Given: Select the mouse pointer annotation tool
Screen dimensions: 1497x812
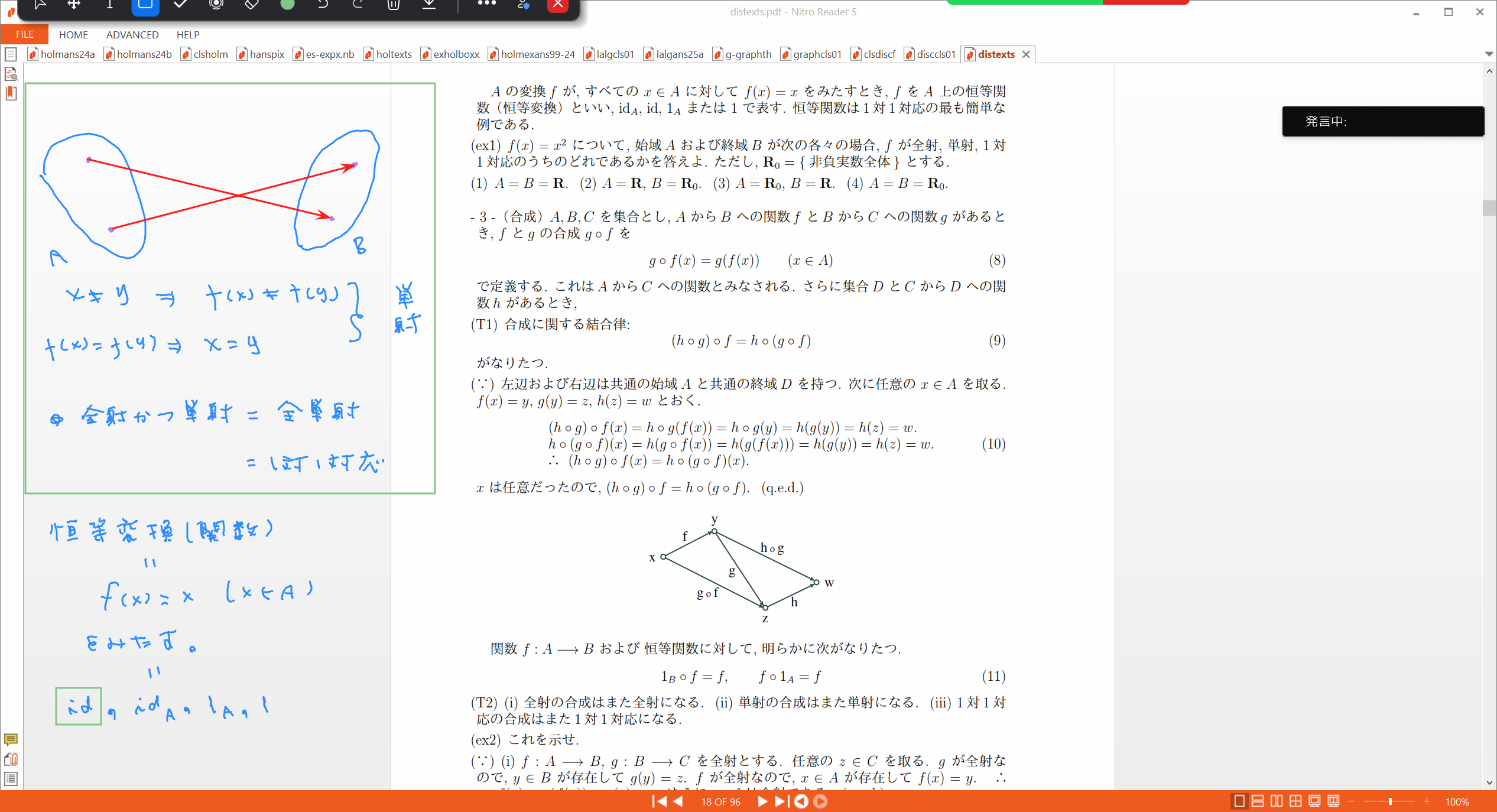Looking at the screenshot, I should pos(40,5).
